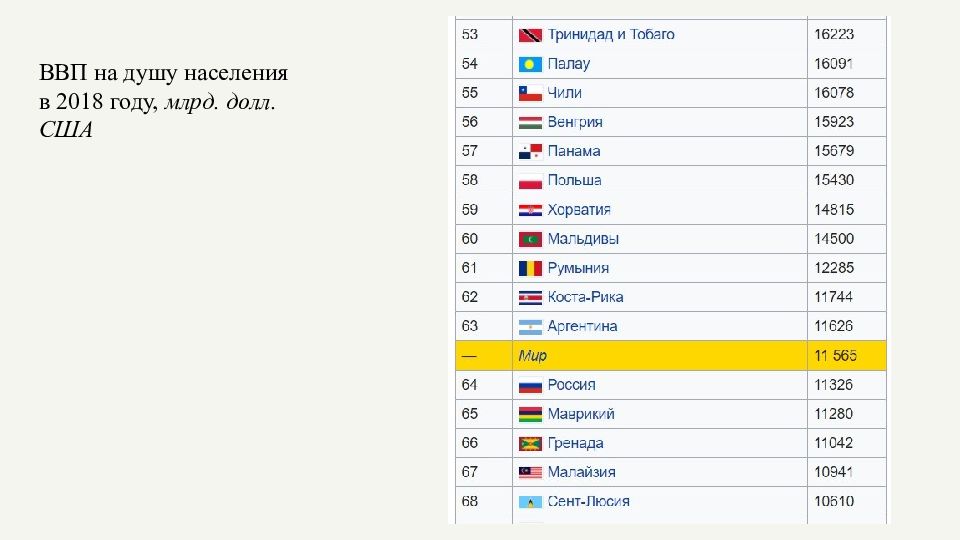Viewport: 960px width, 540px height.
Task: Click the Panama flag icon
Action: pyautogui.click(x=530, y=151)
